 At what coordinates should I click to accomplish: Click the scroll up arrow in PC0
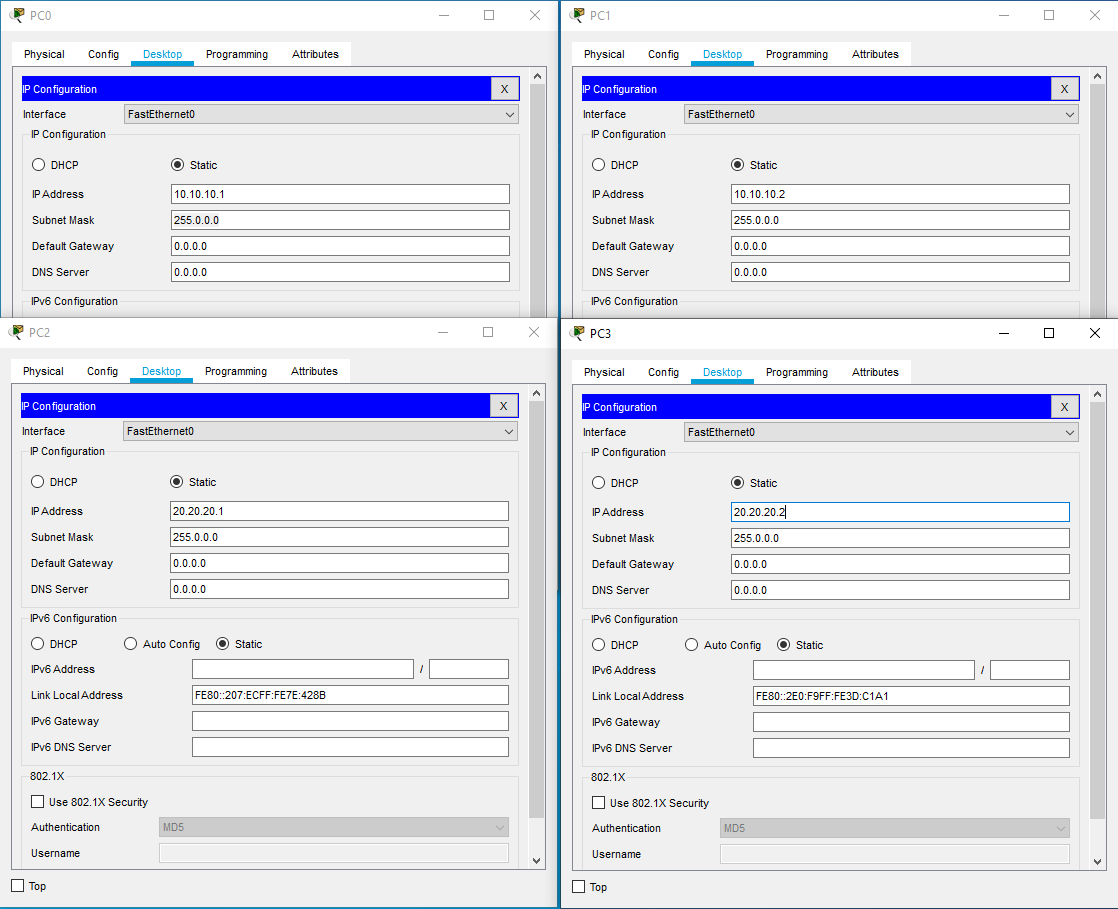[538, 76]
